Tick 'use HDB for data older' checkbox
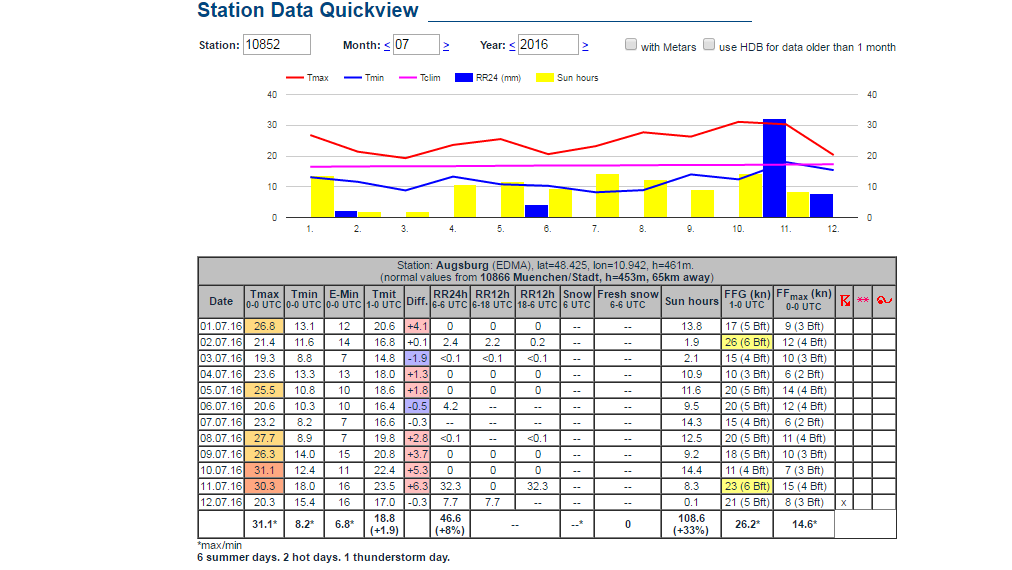The image size is (1012, 570). 709,45
